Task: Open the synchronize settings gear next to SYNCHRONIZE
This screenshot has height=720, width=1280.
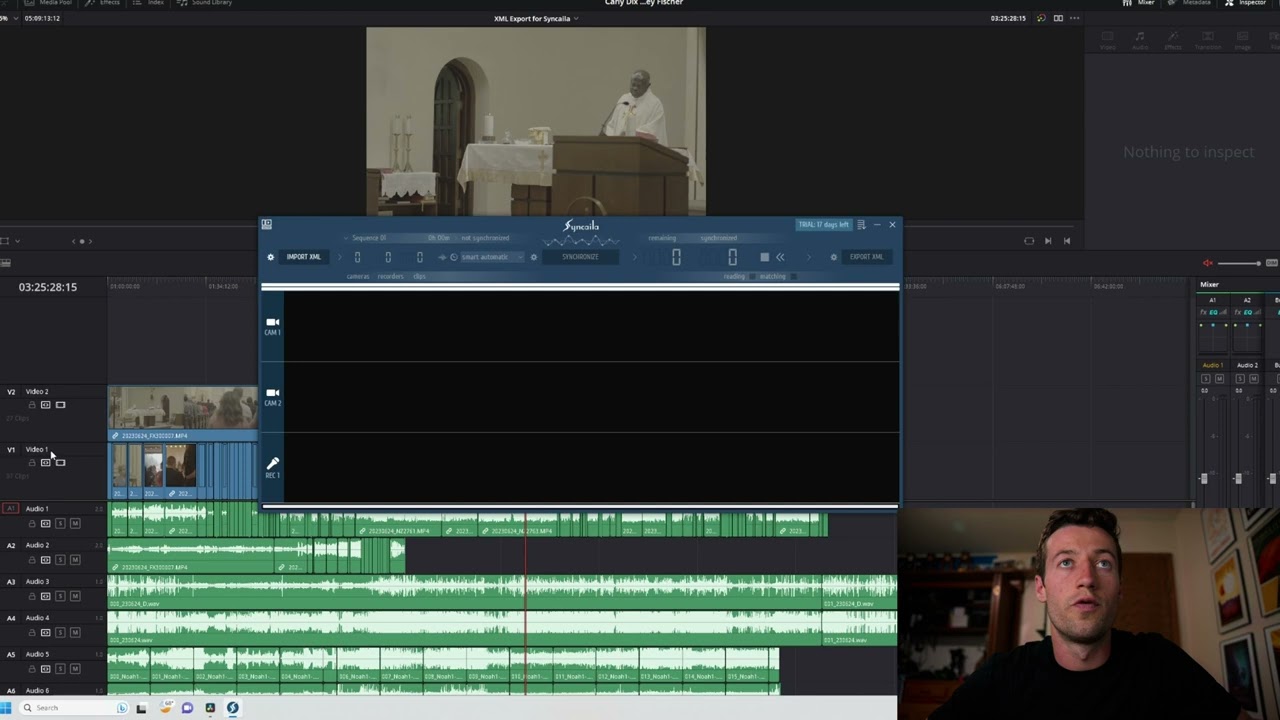Action: (534, 257)
